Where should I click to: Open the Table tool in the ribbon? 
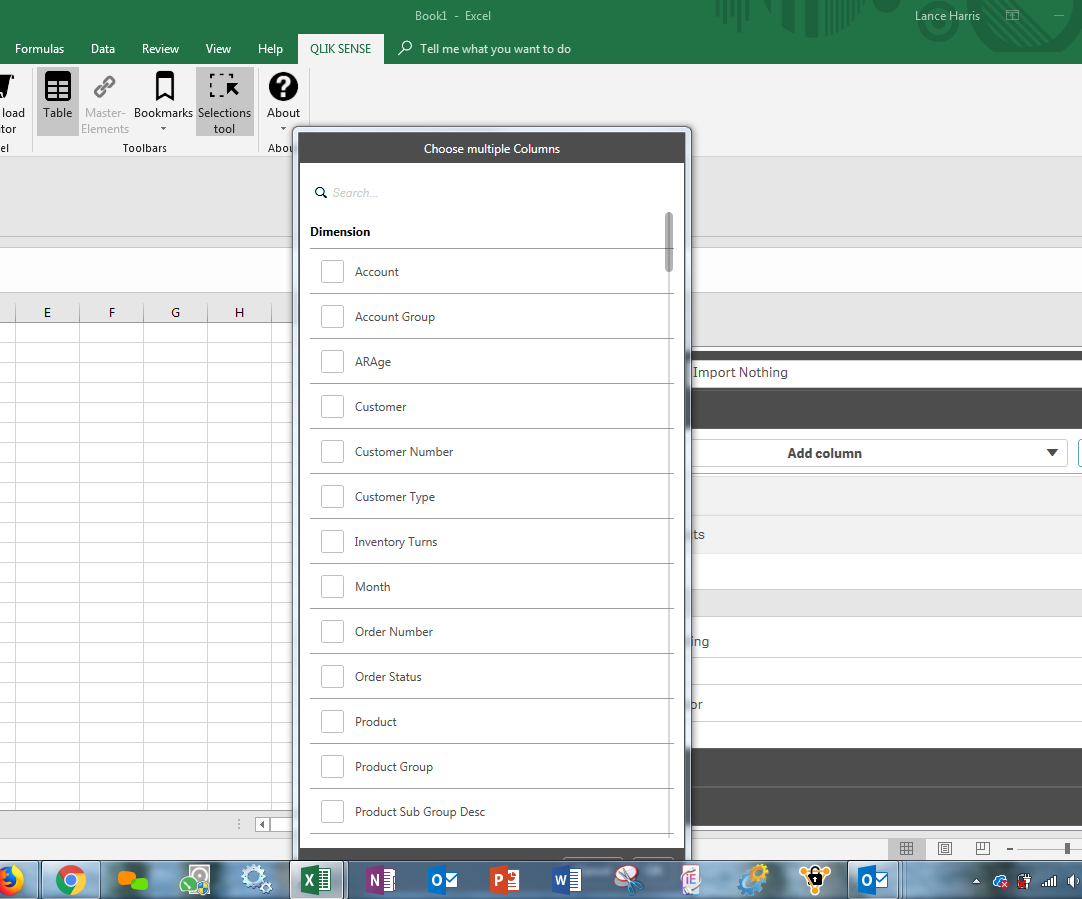coord(57,101)
